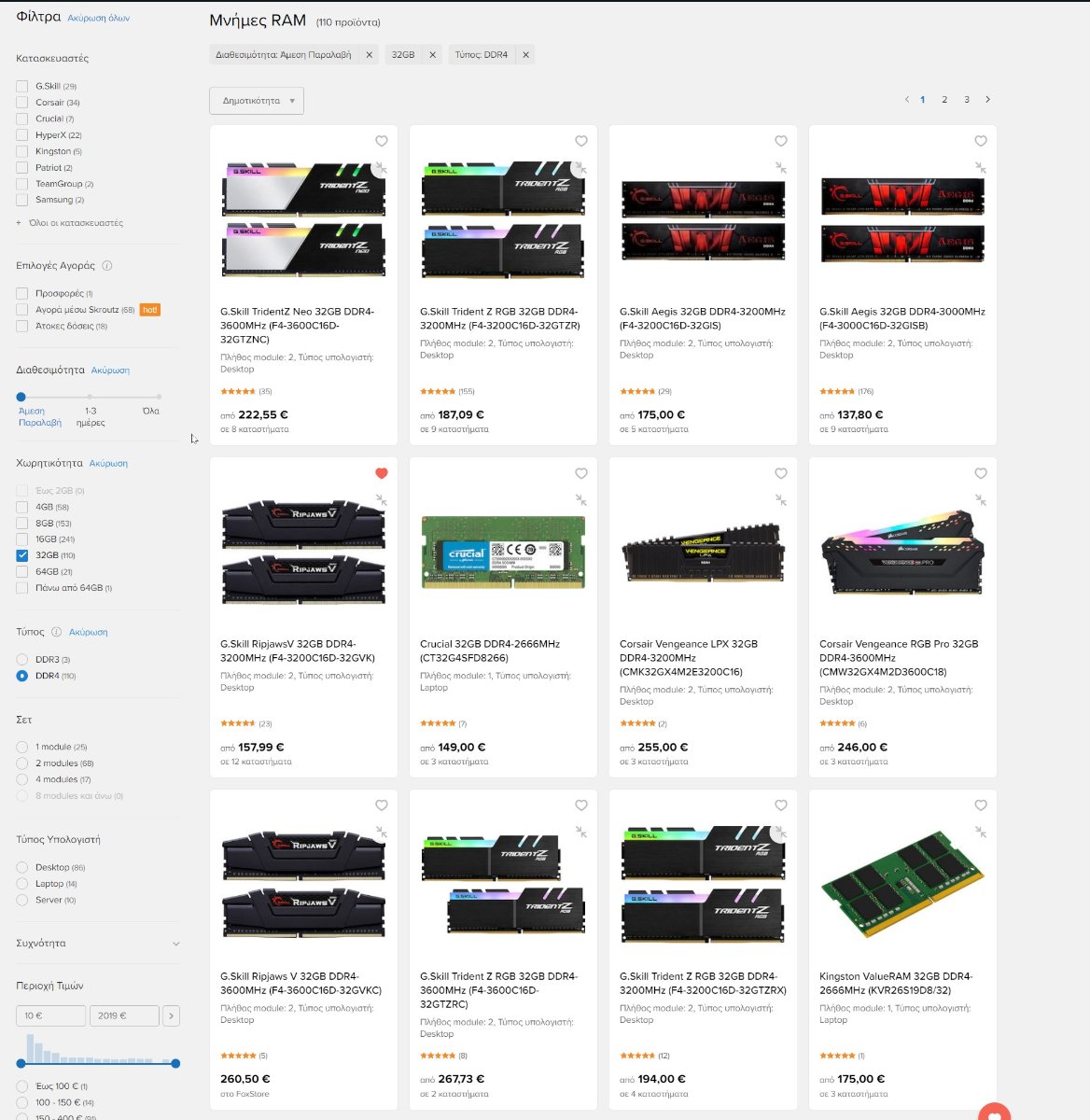Open Crucial SODIMM product image
Viewport: 1090px width, 1120px height.
point(503,552)
